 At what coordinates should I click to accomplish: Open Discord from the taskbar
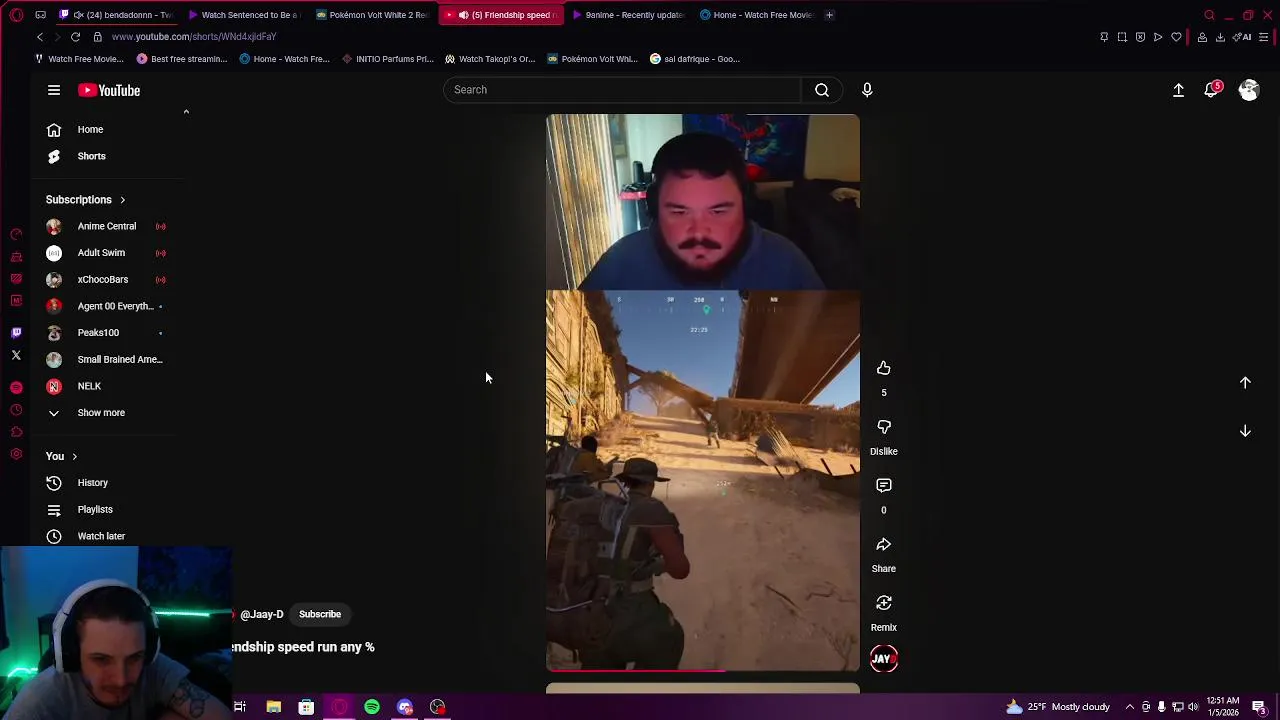tap(405, 707)
